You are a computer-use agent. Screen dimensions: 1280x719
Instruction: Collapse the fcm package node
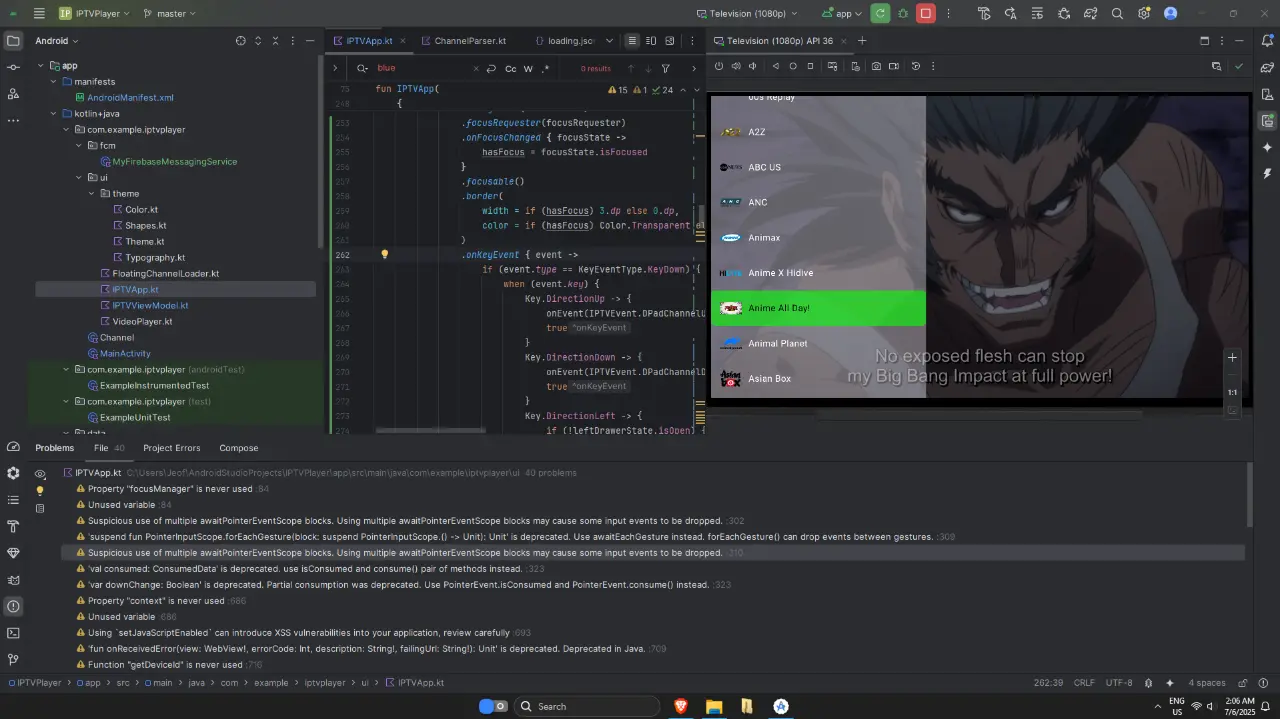(x=78, y=145)
